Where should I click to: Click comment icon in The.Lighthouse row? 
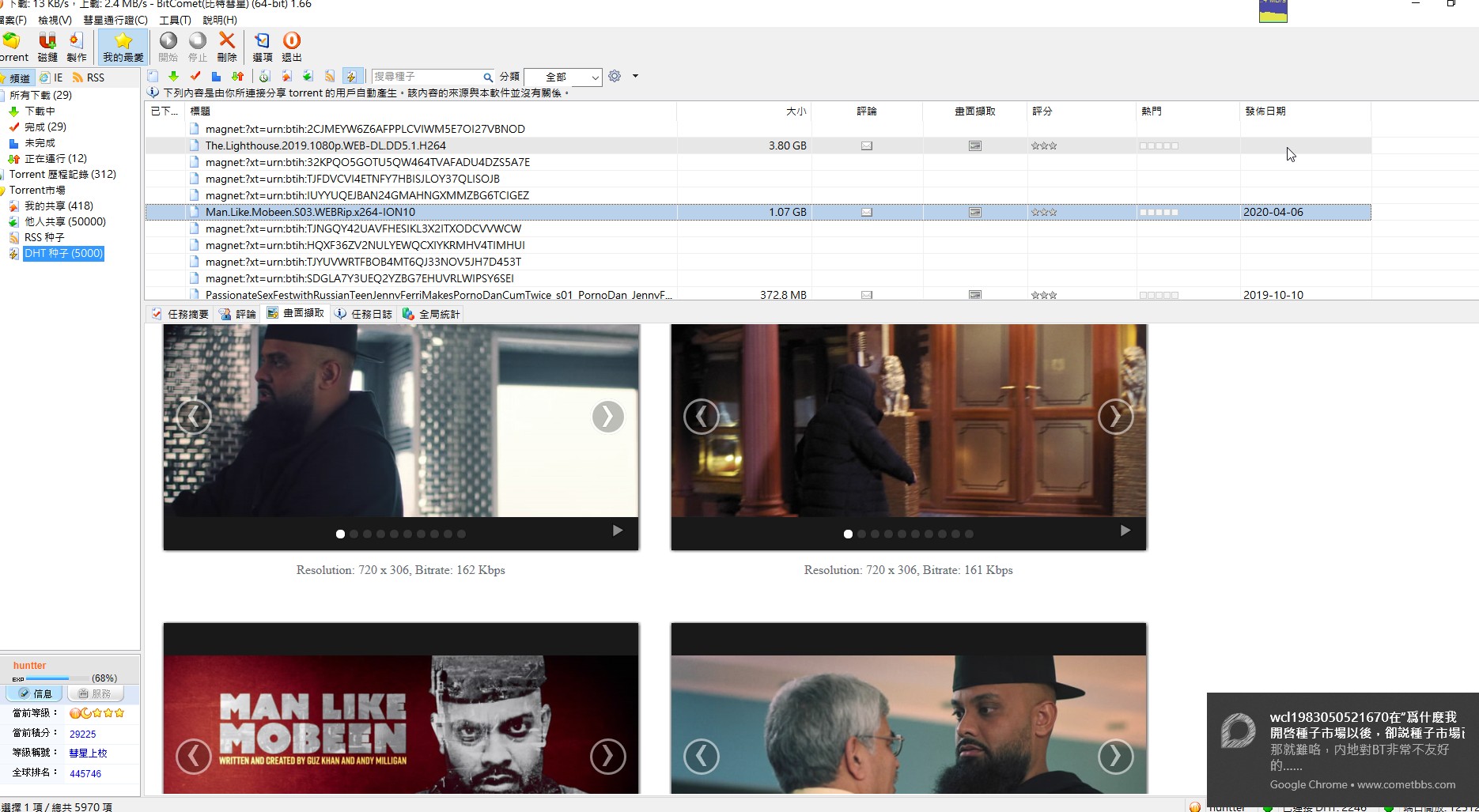tap(867, 145)
